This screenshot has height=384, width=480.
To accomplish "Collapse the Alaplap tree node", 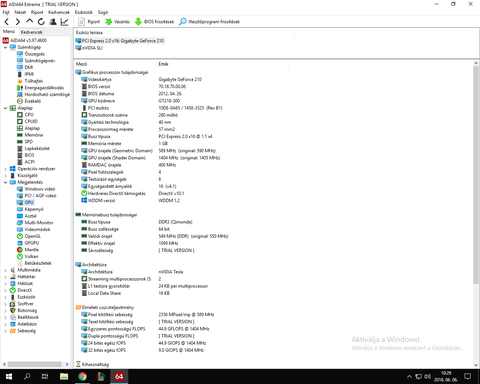I will [x=5, y=108].
